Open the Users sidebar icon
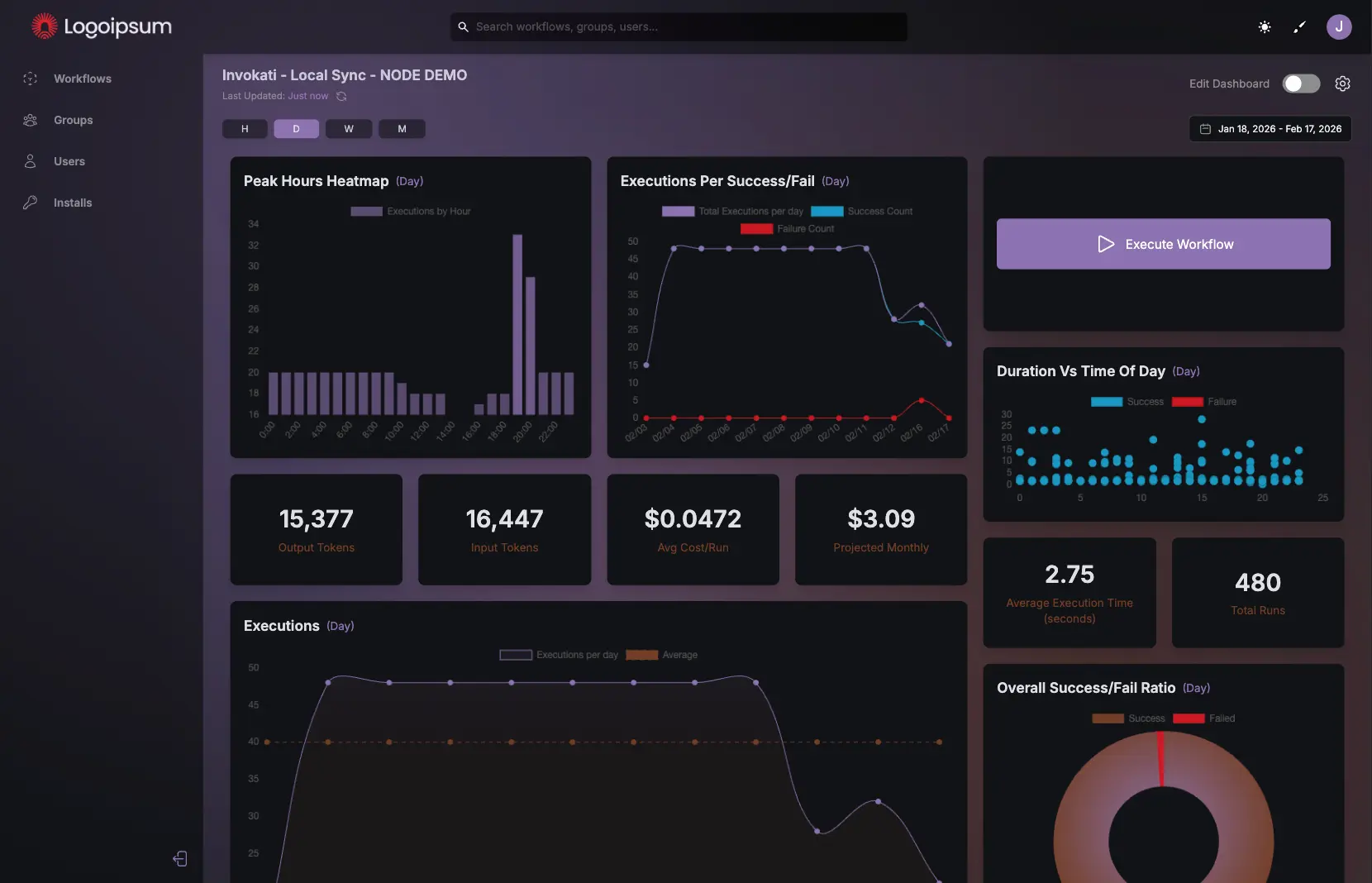 point(30,161)
